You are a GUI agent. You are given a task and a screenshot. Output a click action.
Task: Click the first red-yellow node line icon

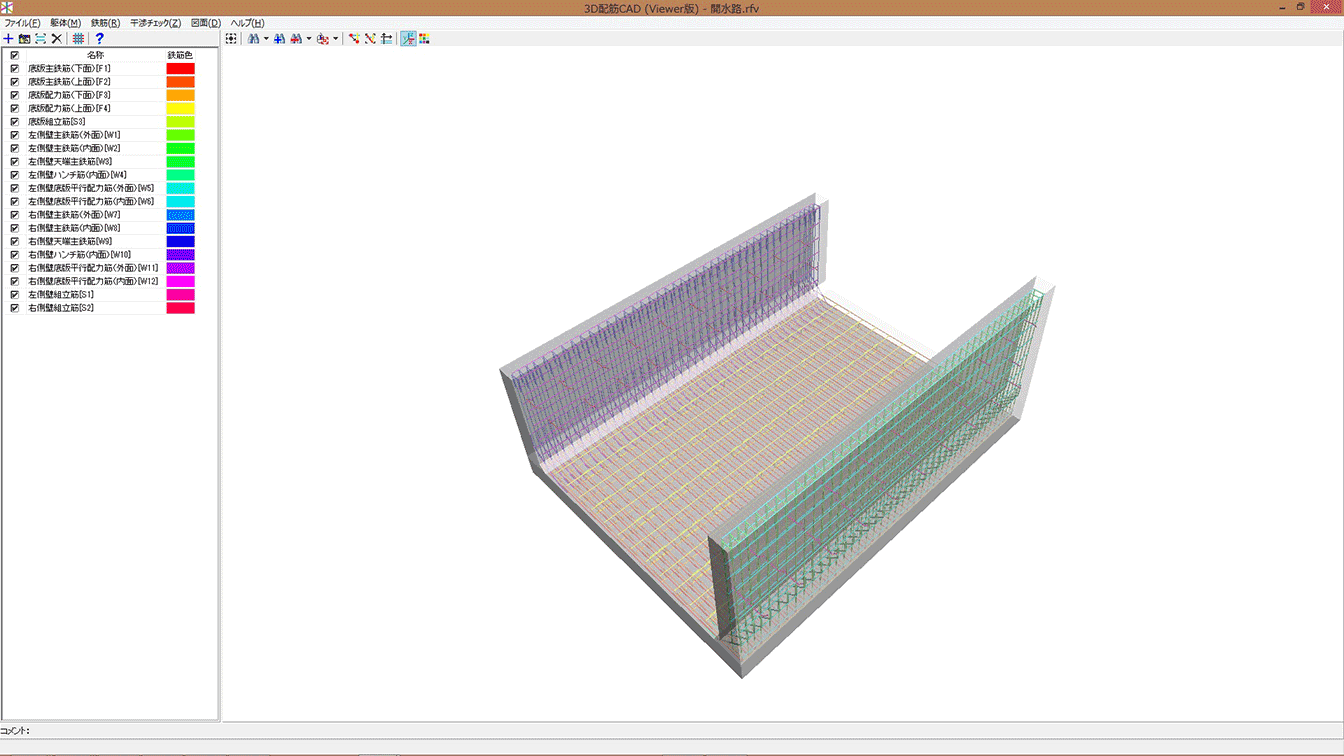[x=354, y=39]
